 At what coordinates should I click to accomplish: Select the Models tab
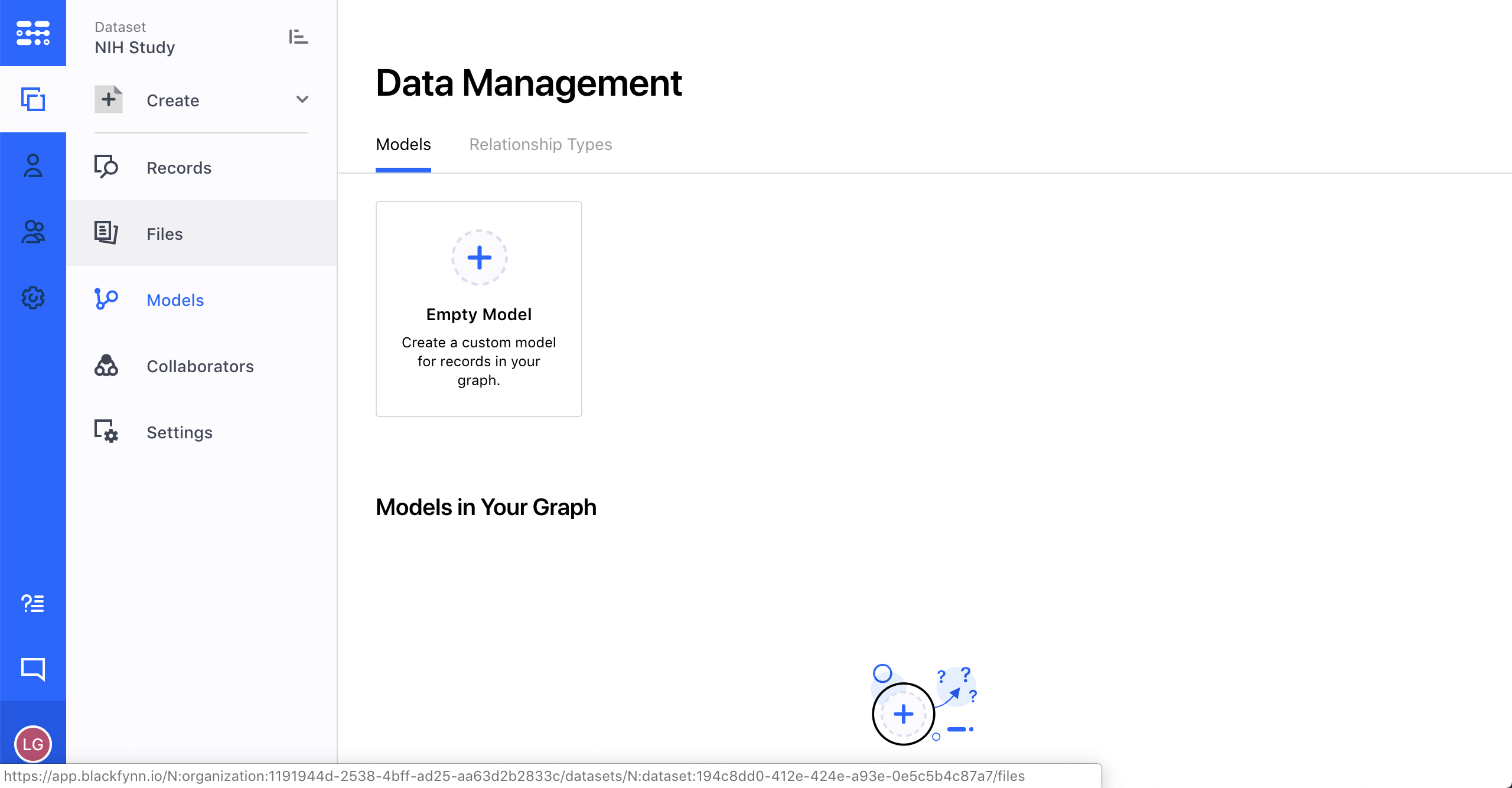[x=403, y=145]
